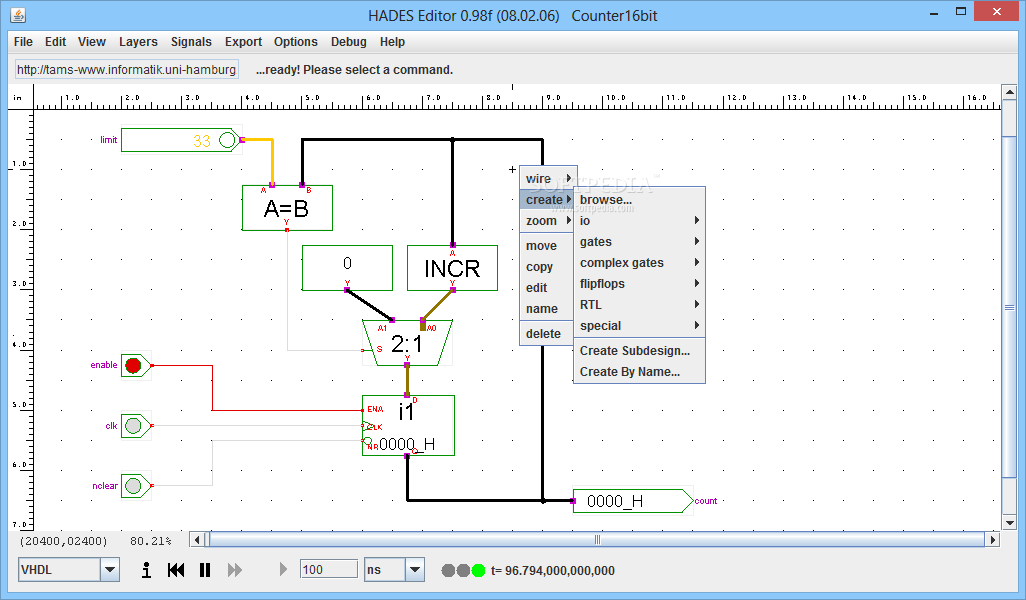Choose Create Subdesign... option

[x=639, y=351]
